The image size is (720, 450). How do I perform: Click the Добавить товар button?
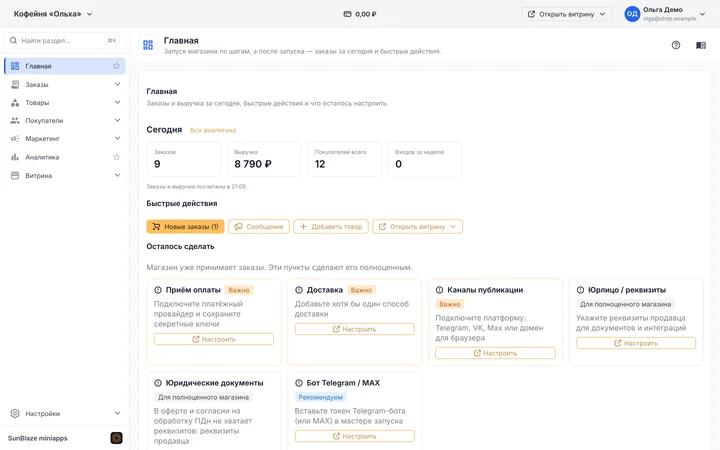[331, 226]
